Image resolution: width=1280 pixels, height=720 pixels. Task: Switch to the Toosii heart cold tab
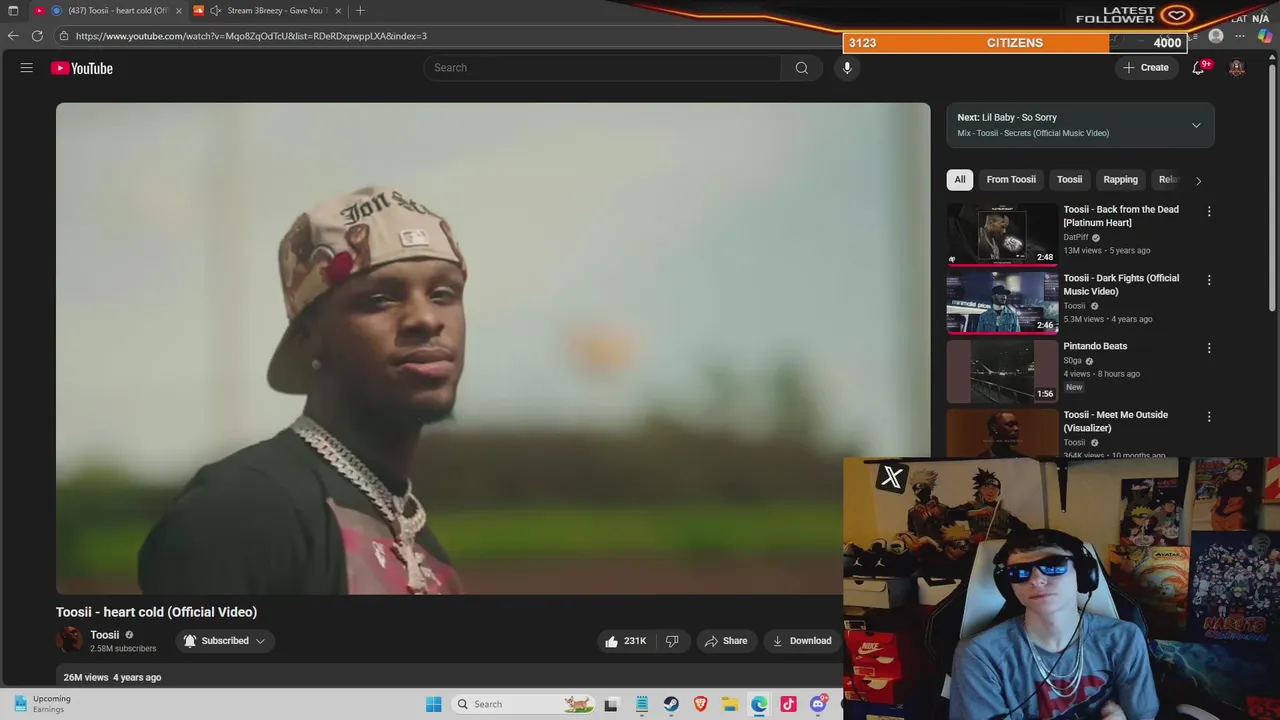click(110, 11)
